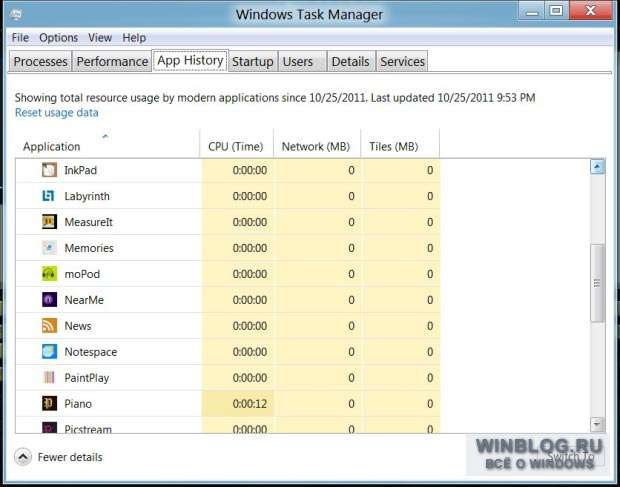Click the MeasureIt app icon
This screenshot has width=620, height=487.
pos(49,222)
